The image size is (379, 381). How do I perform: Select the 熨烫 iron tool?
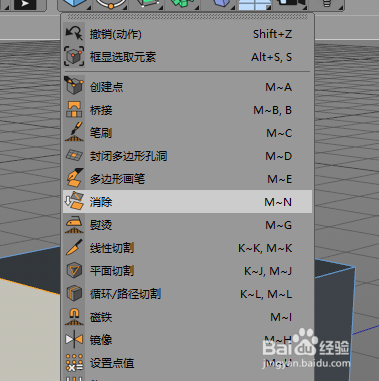click(187, 225)
